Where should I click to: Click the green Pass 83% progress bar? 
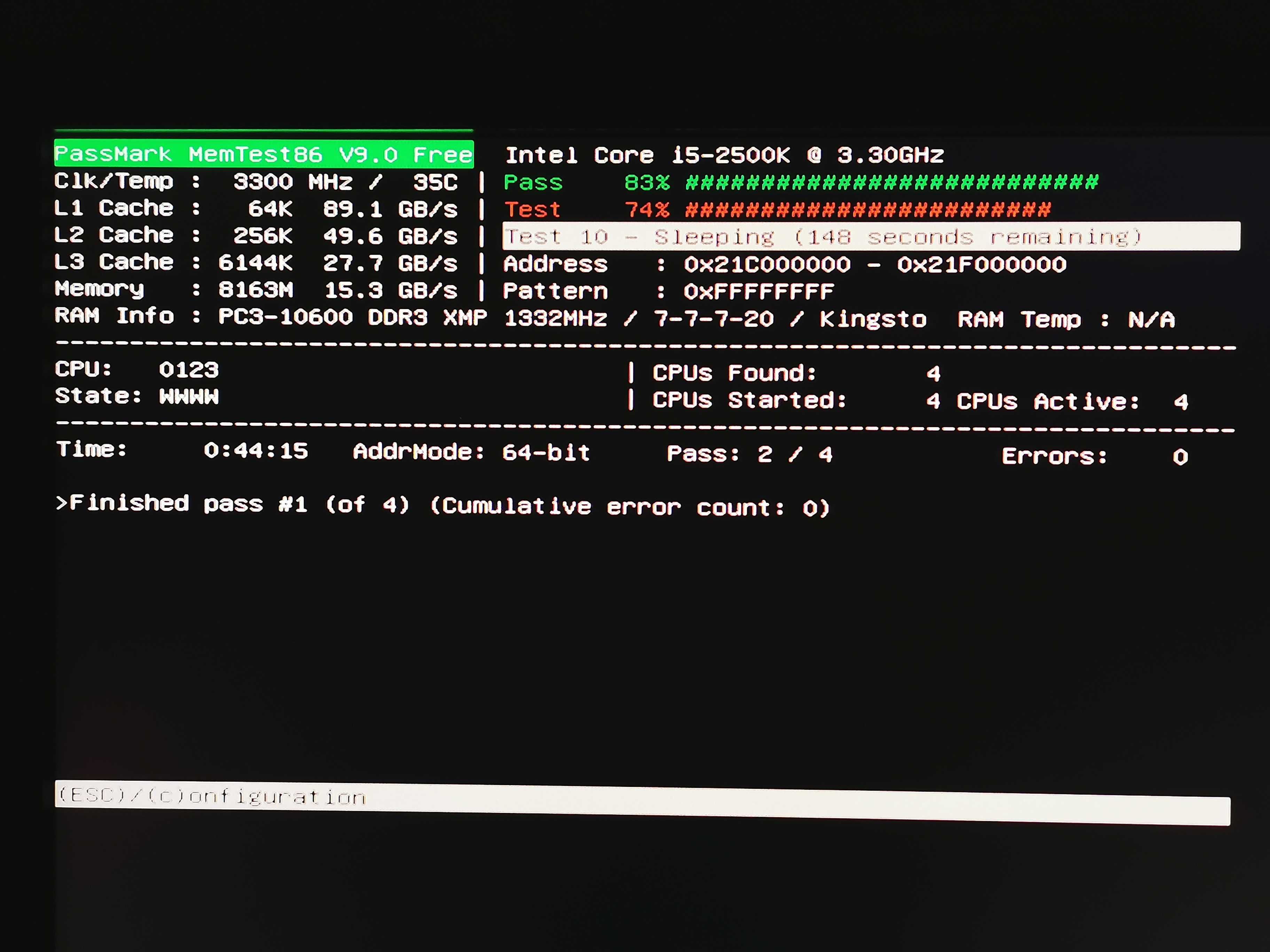coord(801,182)
